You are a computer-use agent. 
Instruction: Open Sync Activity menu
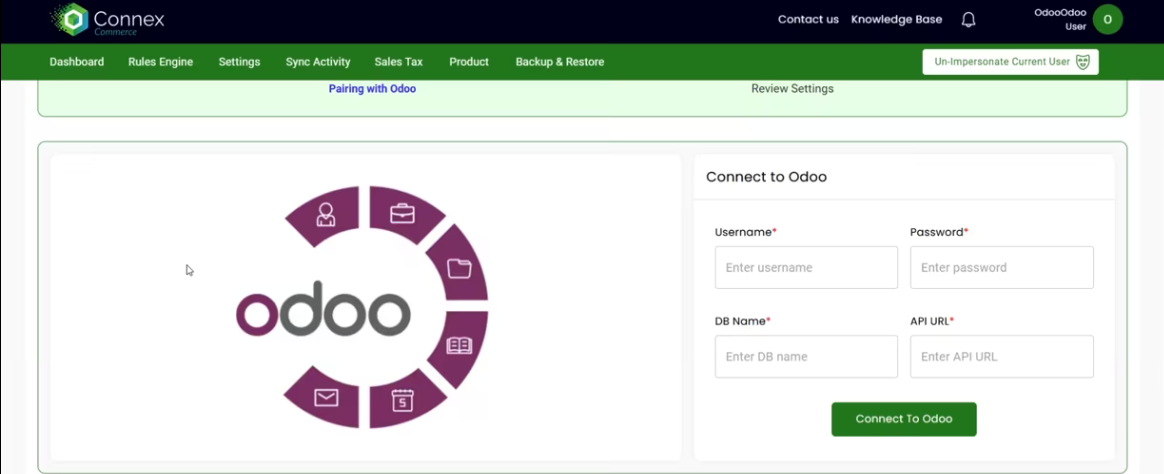tap(318, 62)
